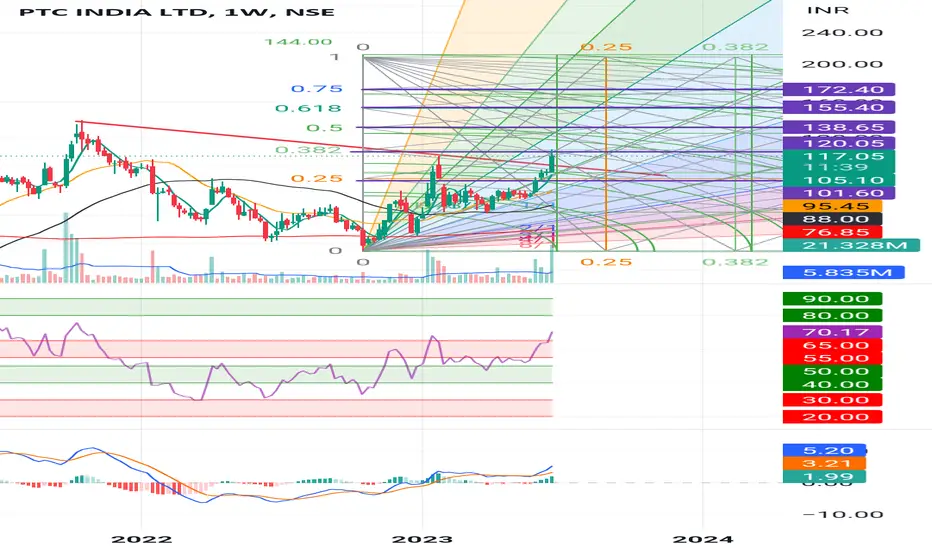Select the orange vertical 0.25 time line
This screenshot has height=550, width=932.
[606, 155]
